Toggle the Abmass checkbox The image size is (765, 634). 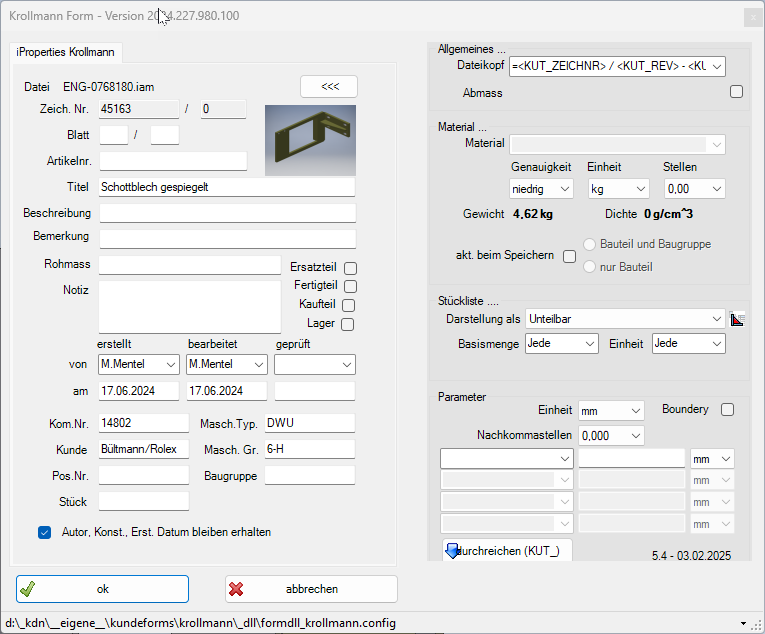736,92
